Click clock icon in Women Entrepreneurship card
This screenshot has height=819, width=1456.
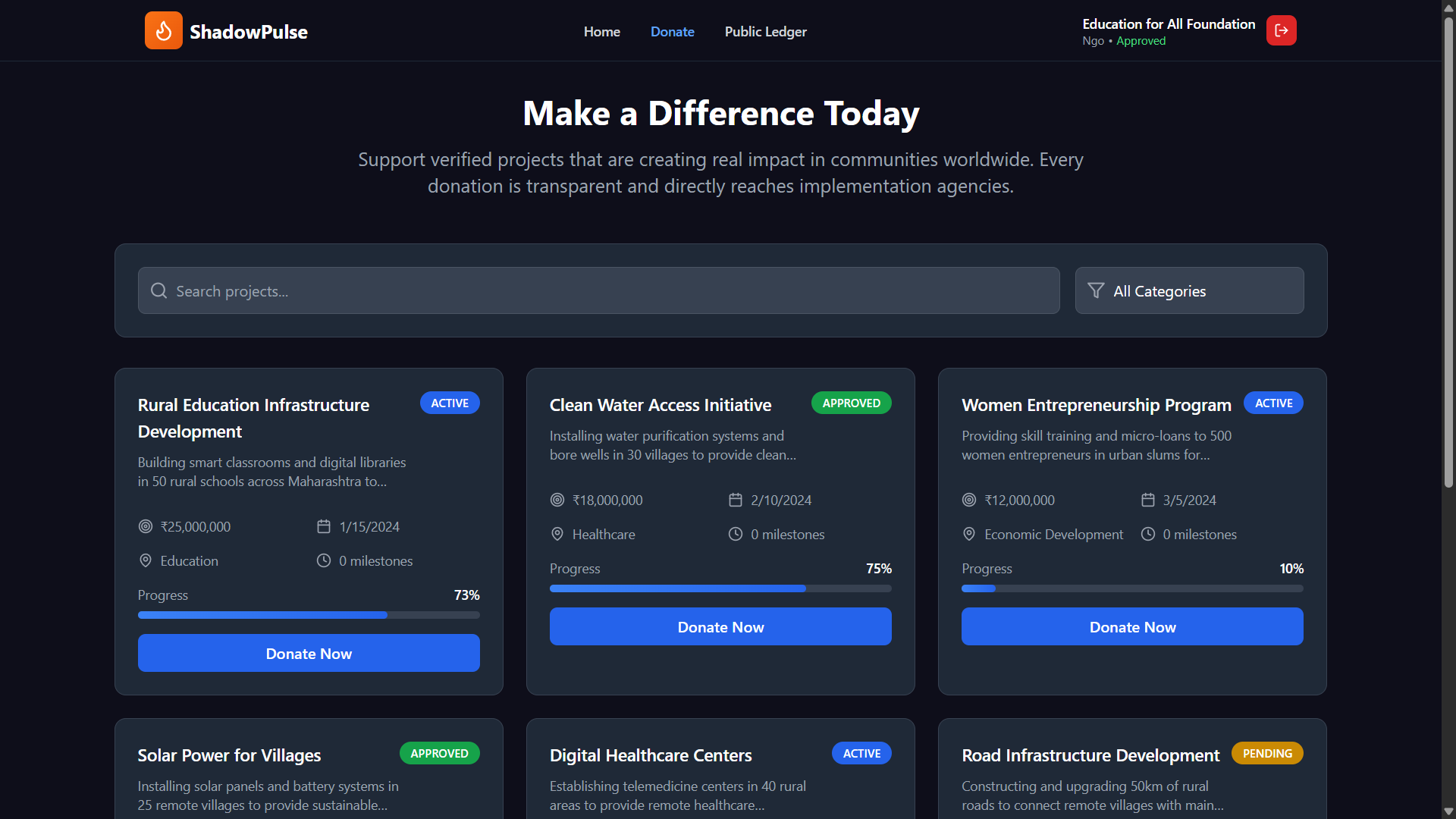[1148, 535]
